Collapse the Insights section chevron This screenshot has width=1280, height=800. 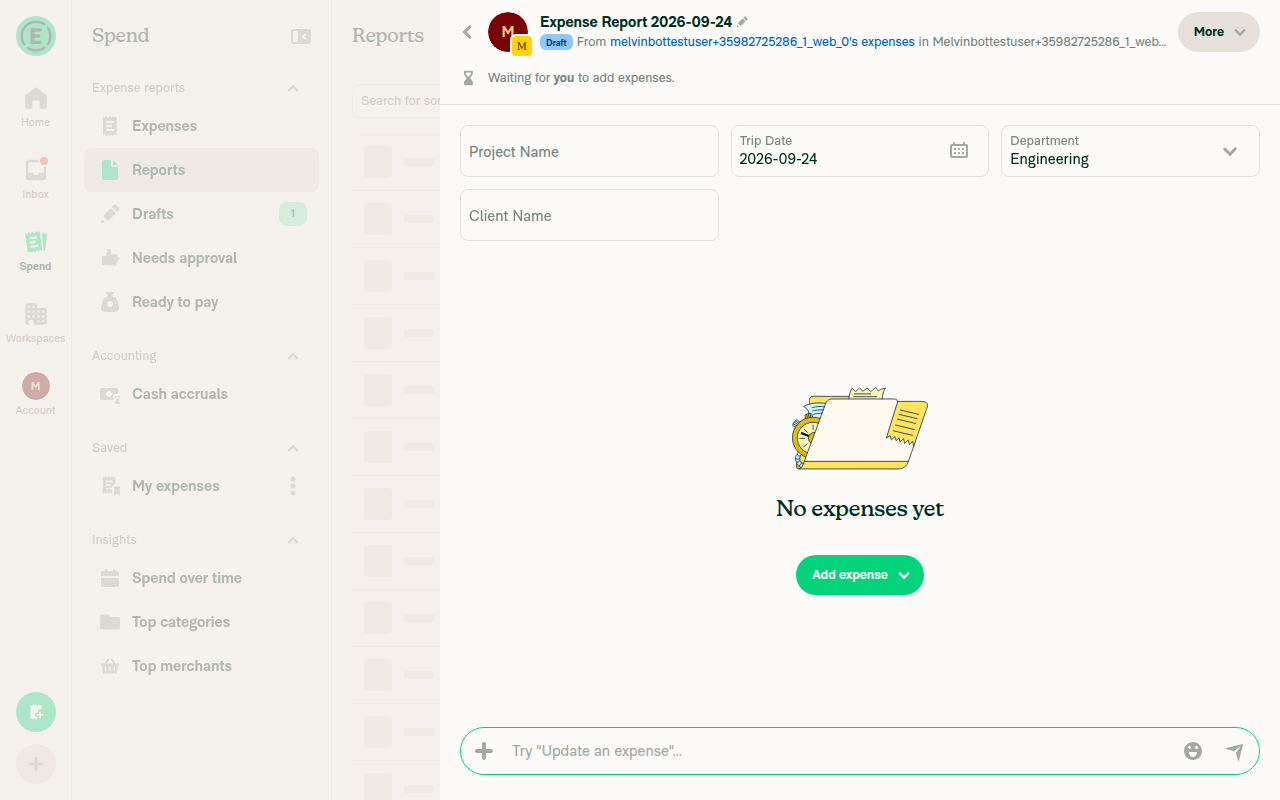tap(293, 540)
